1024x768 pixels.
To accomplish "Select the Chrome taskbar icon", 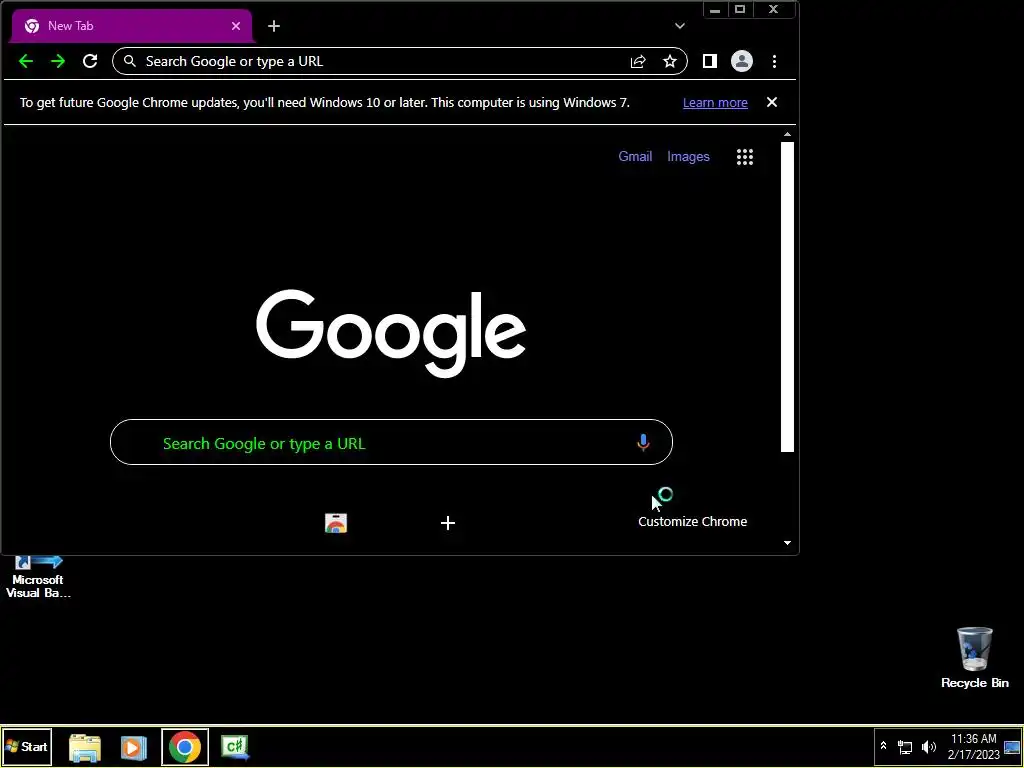I will (x=185, y=747).
